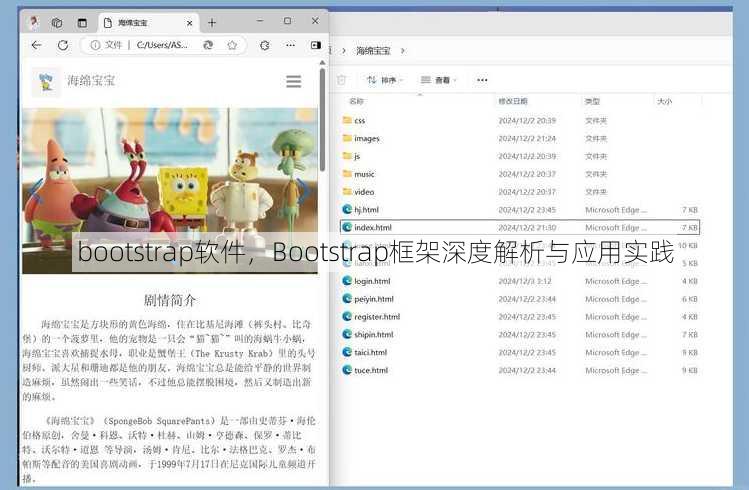Add page to favorites with star icon
Image resolution: width=749 pixels, height=490 pixels.
[x=232, y=45]
